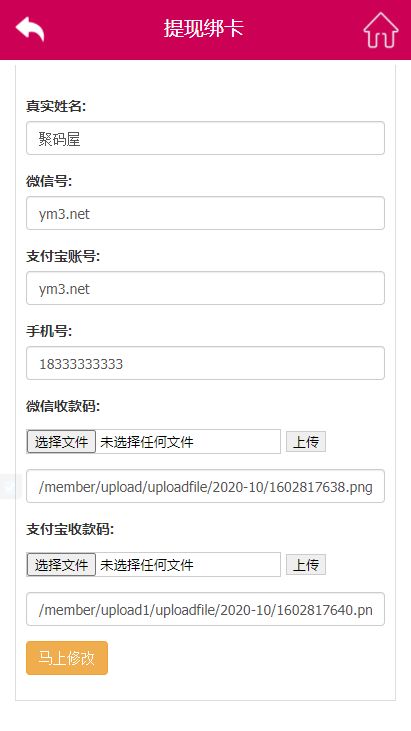Choose file for 支付宝收款码
The height and width of the screenshot is (731, 411).
(x=62, y=565)
